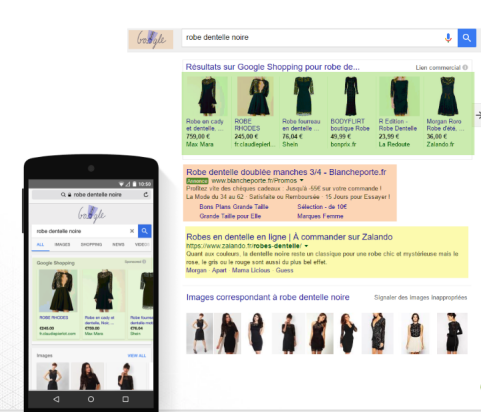Tap VIEW ALL in phone Images section

[137, 355]
